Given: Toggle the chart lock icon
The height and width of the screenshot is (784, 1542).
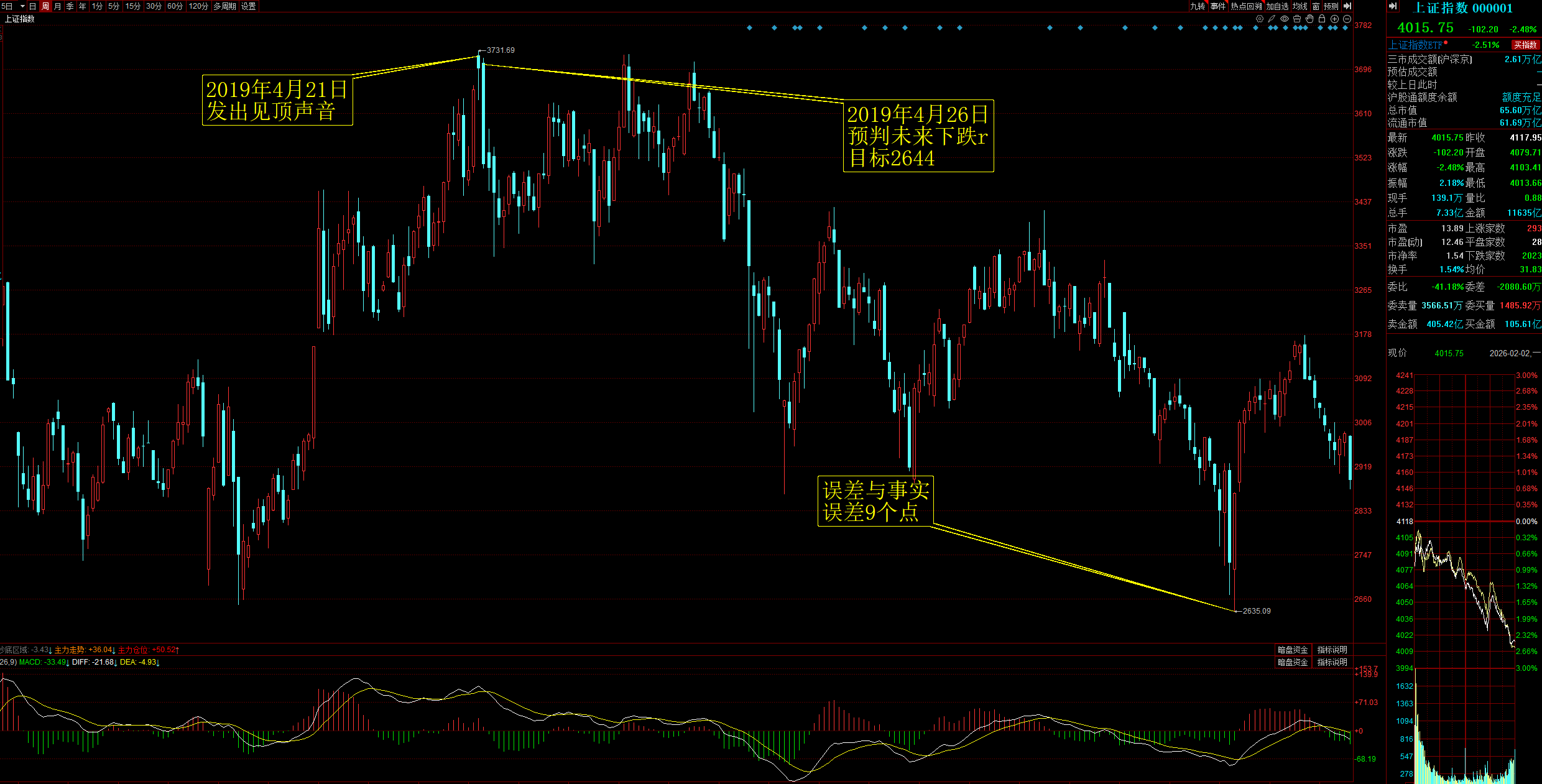Looking at the screenshot, I should tap(1322, 19).
